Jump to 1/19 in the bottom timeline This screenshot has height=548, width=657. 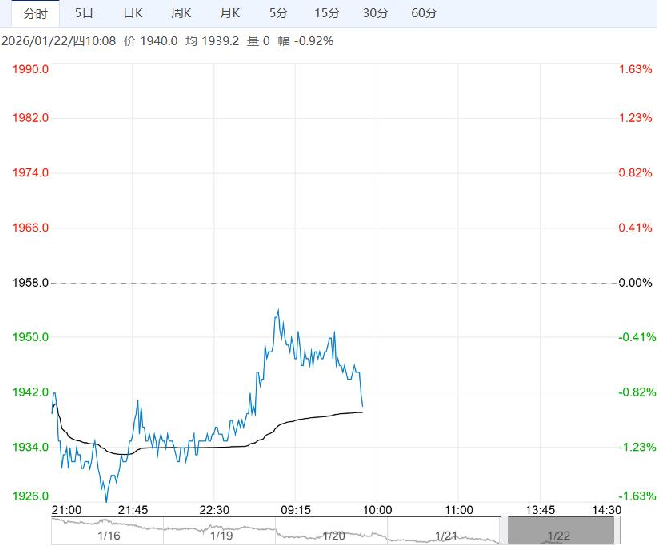[x=222, y=536]
